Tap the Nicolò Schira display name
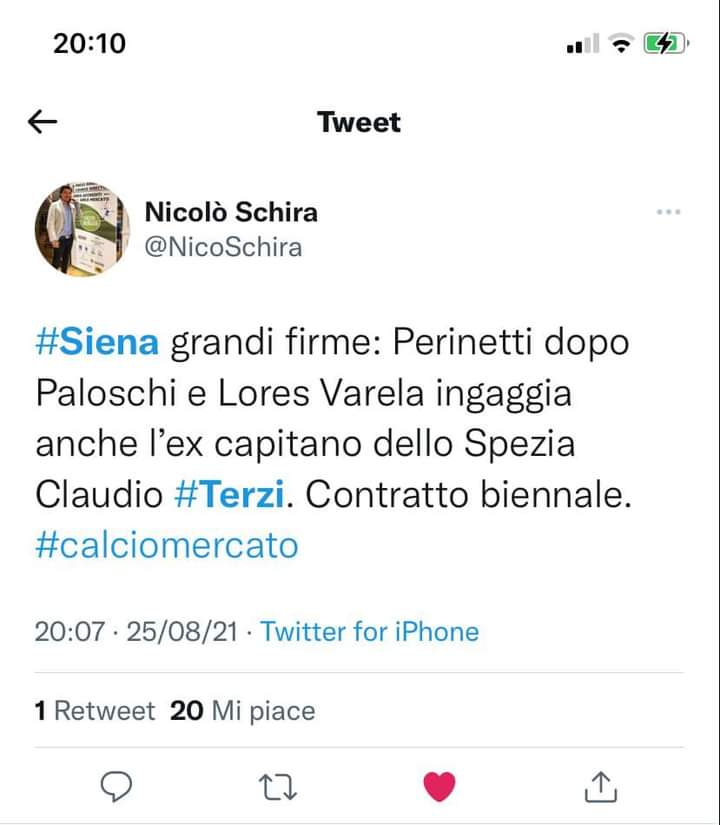The image size is (720, 825). [232, 212]
